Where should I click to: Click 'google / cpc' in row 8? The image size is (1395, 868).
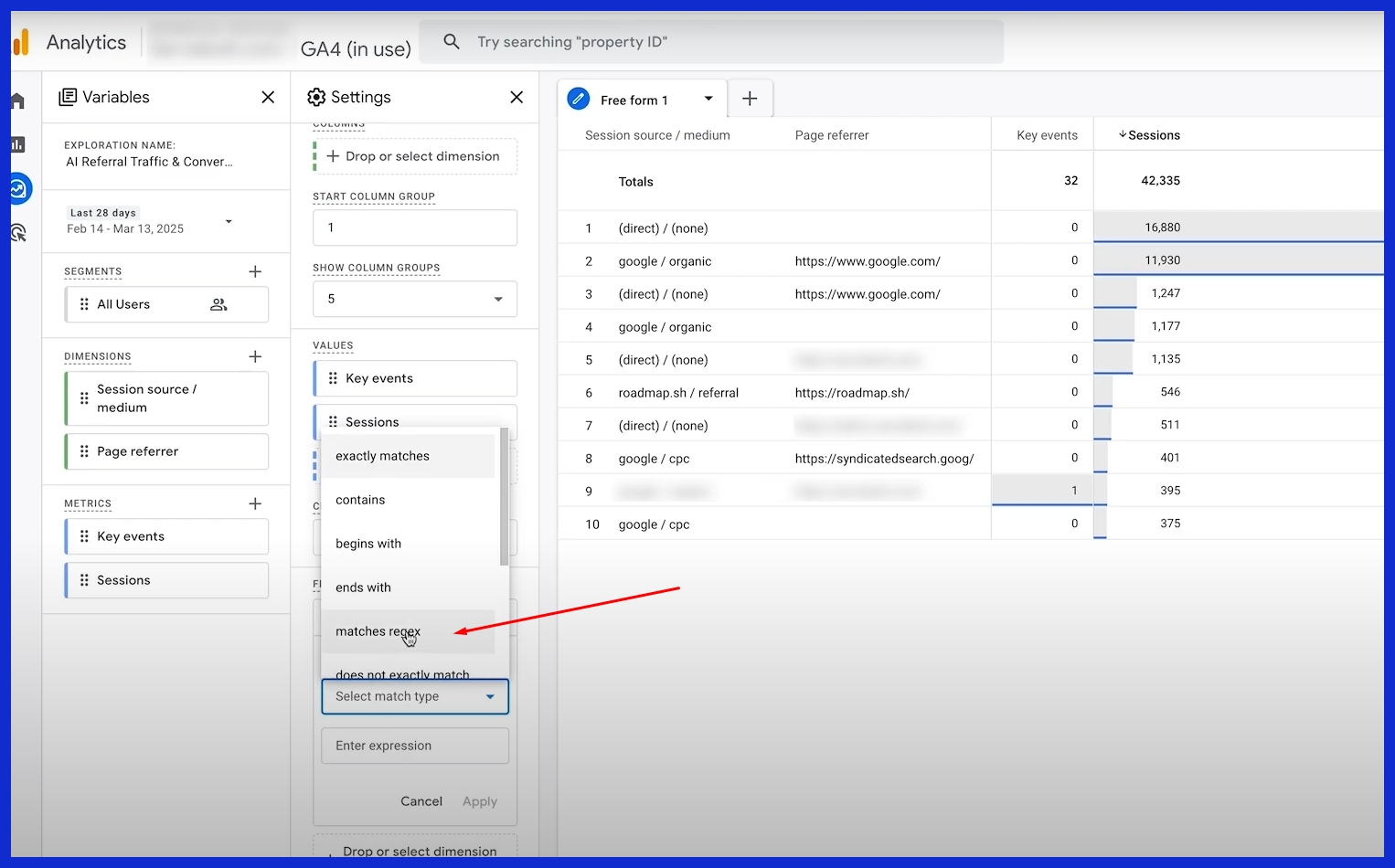[654, 459]
